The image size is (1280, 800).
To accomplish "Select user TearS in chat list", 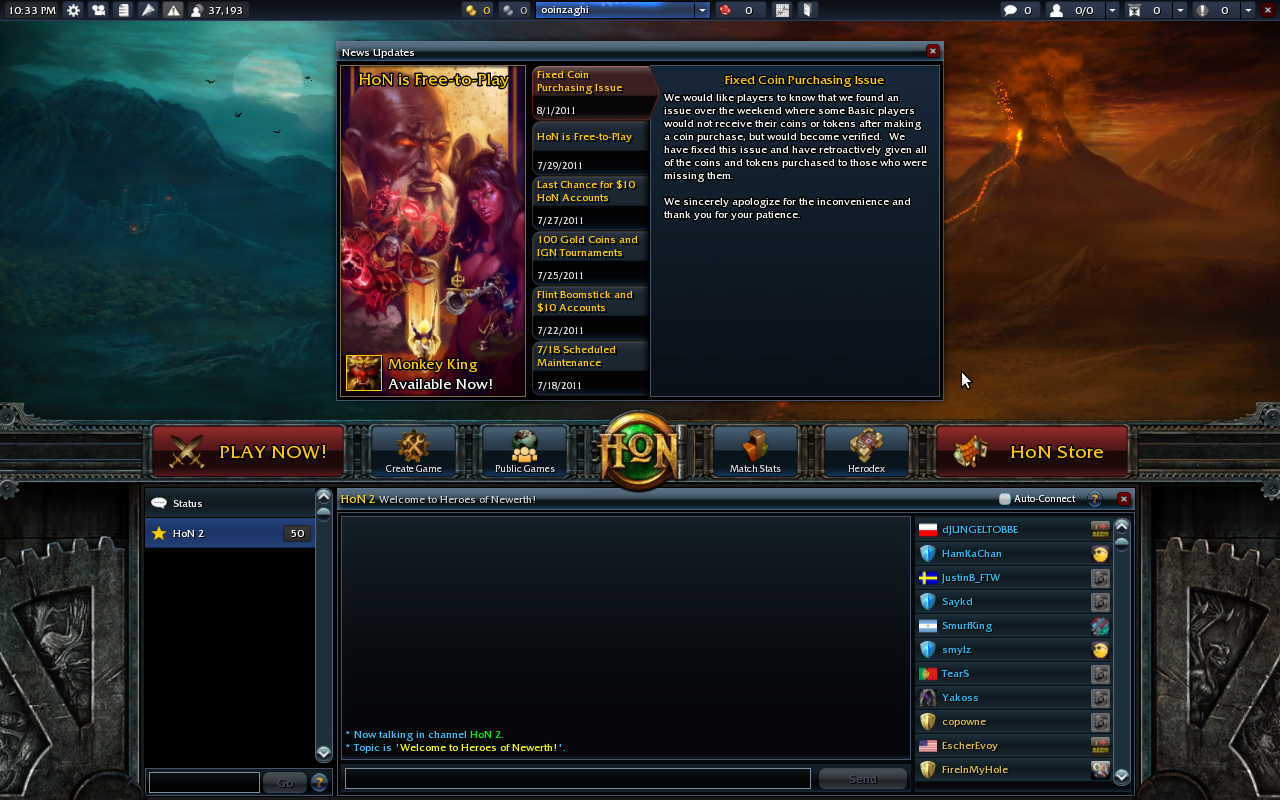I will (x=1013, y=674).
